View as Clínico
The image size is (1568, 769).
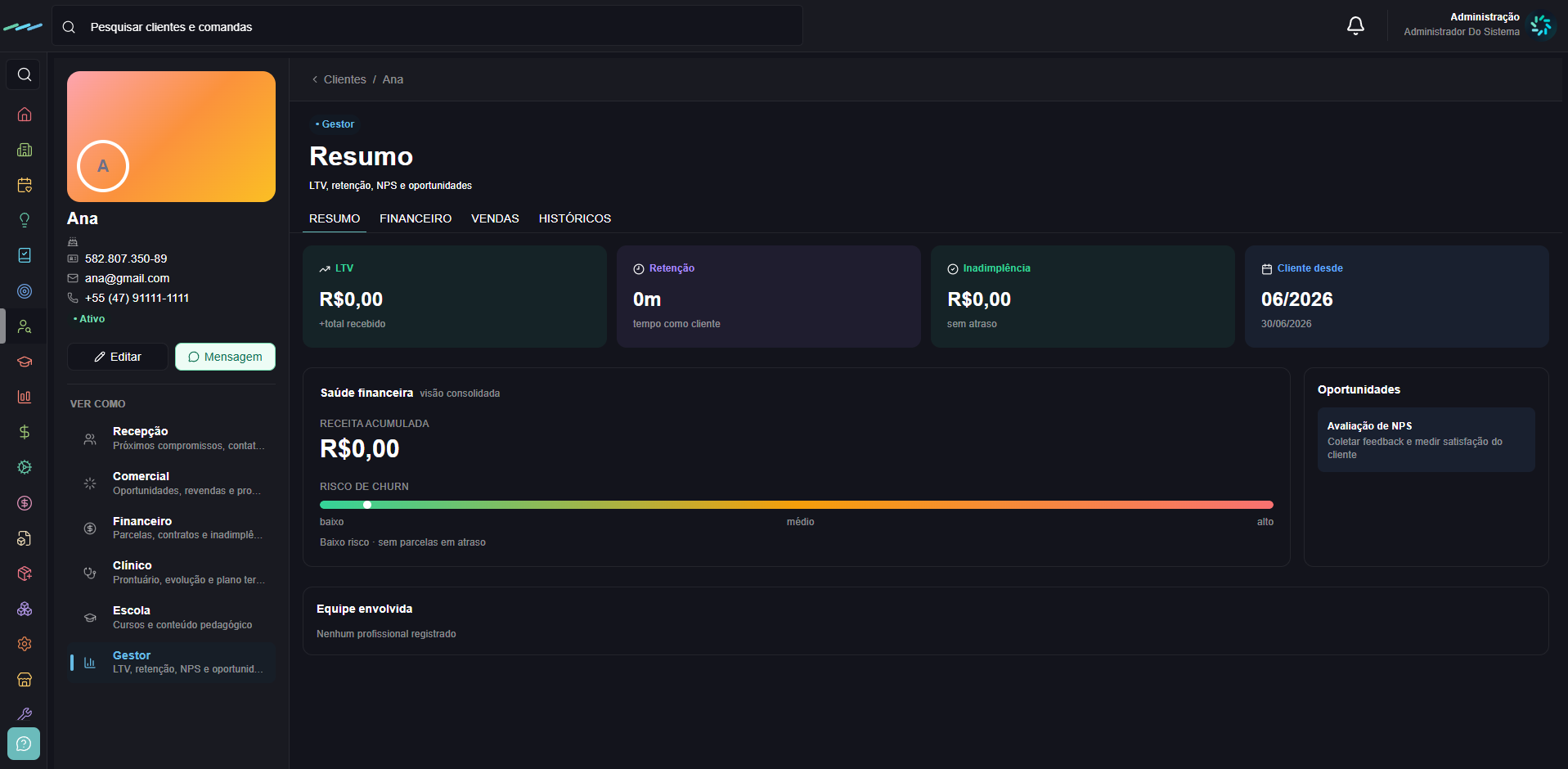click(172, 573)
